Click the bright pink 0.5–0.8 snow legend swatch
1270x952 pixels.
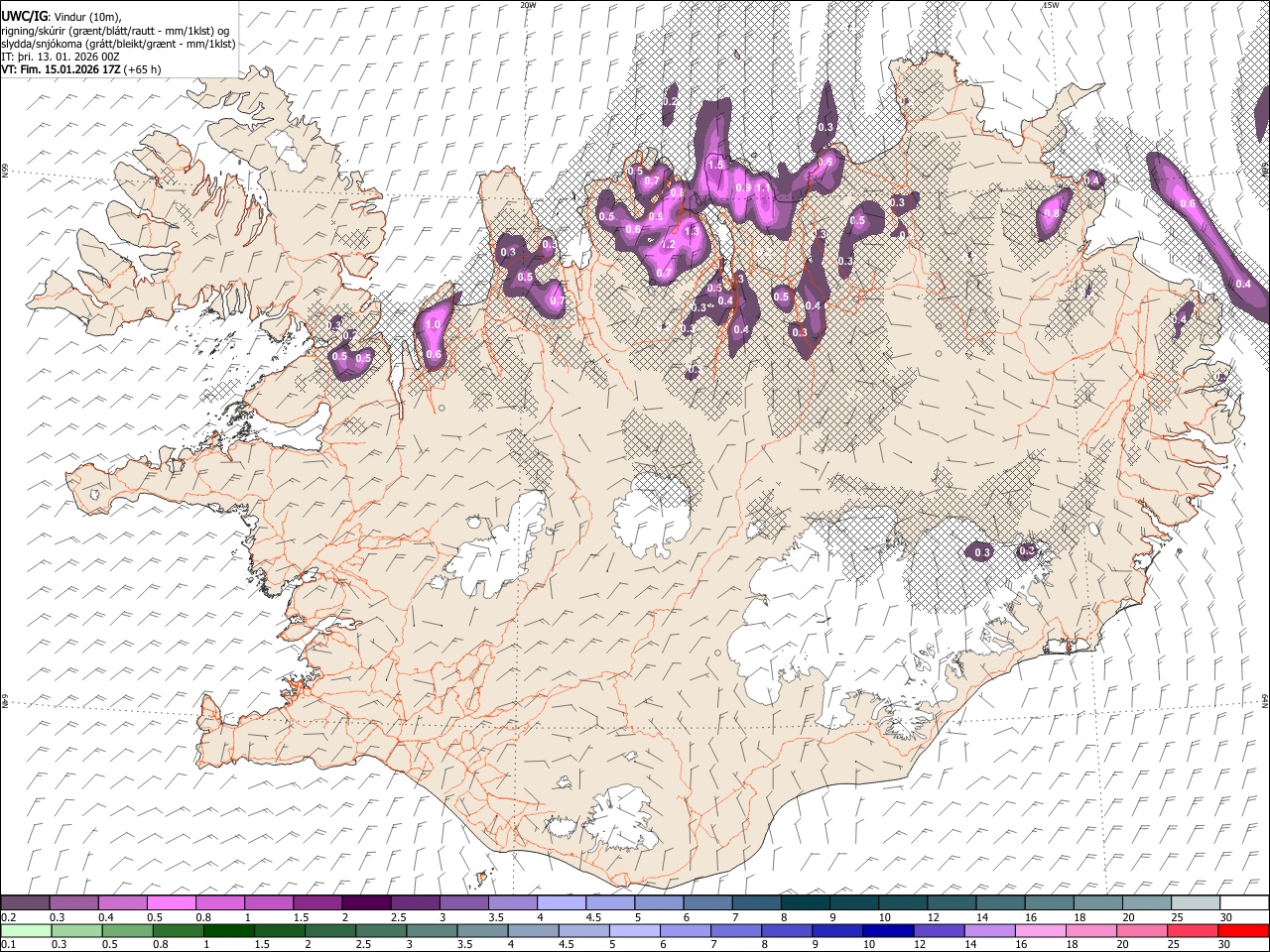(172, 903)
